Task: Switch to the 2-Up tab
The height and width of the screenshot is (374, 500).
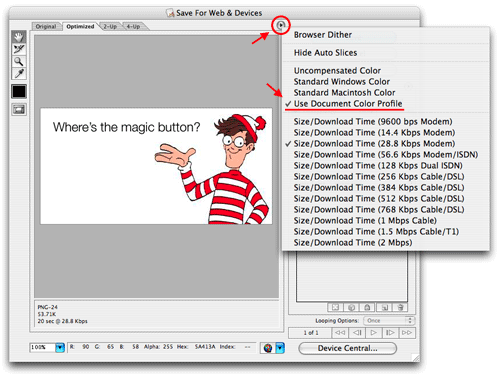Action: coord(110,26)
